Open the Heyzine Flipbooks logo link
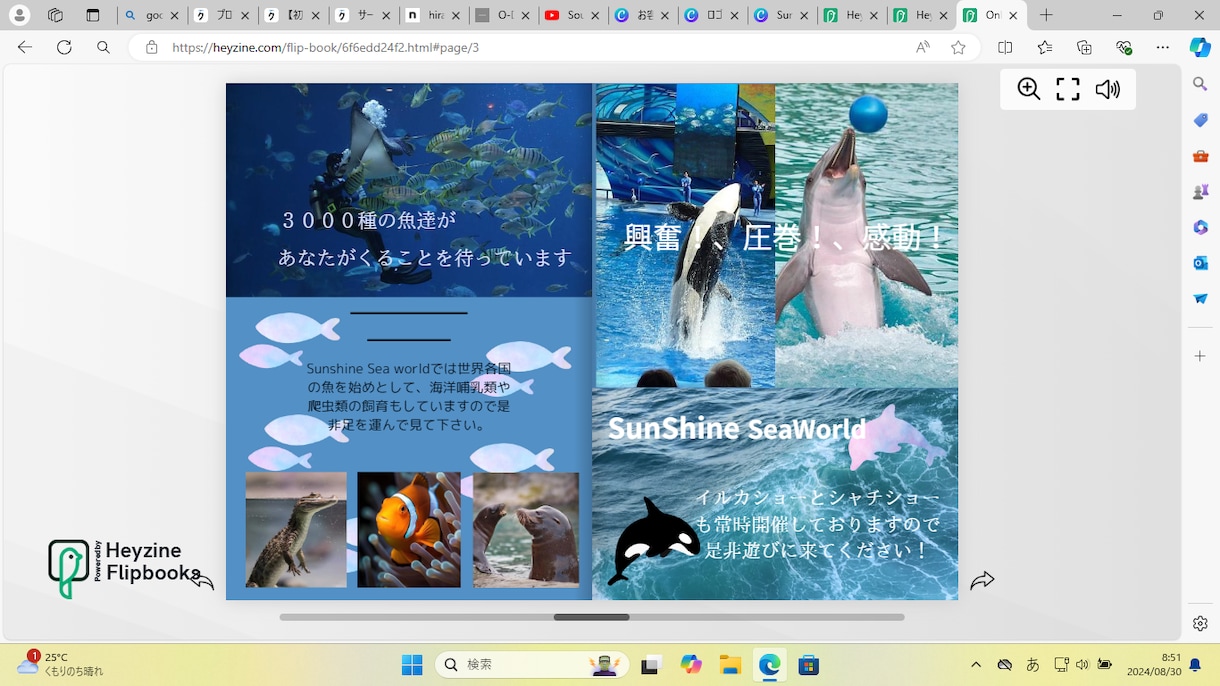The image size is (1220, 686). pos(124,569)
